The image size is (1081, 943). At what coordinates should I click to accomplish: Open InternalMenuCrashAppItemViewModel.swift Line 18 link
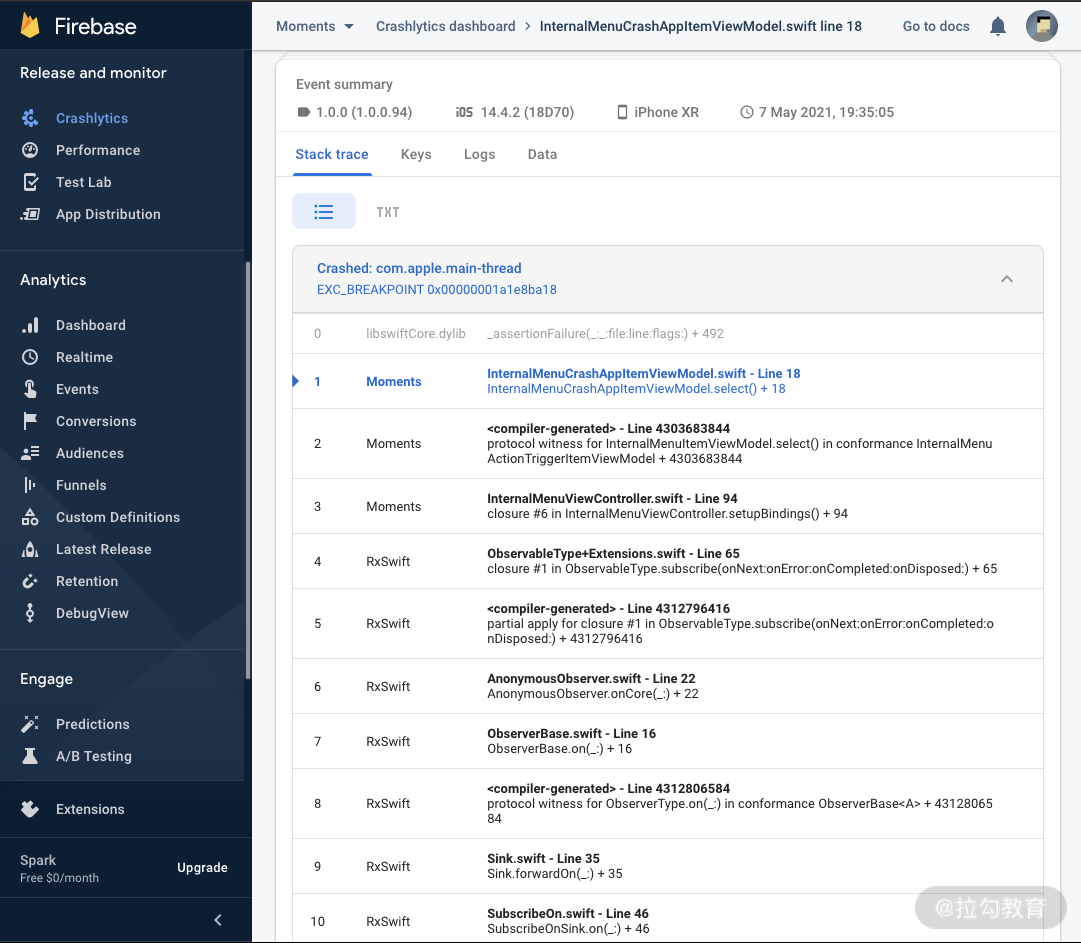(643, 374)
